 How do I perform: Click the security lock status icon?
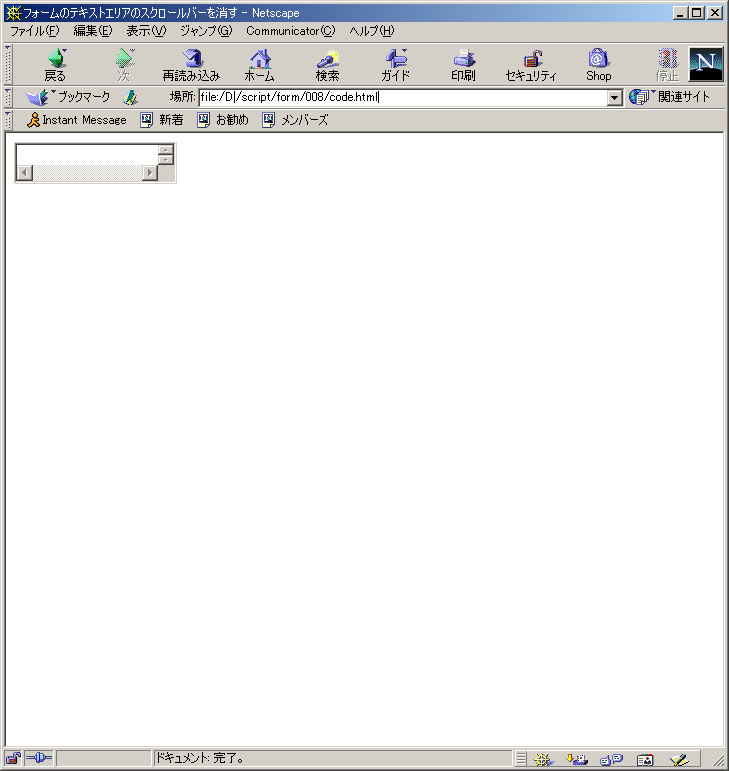[13, 758]
